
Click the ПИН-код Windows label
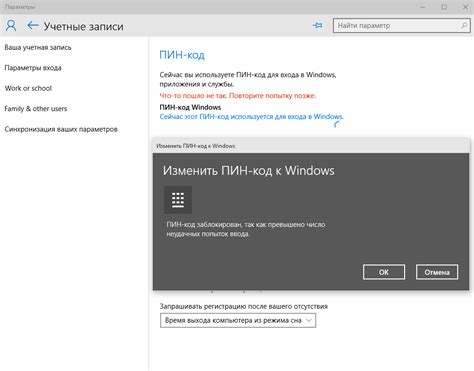(190, 107)
